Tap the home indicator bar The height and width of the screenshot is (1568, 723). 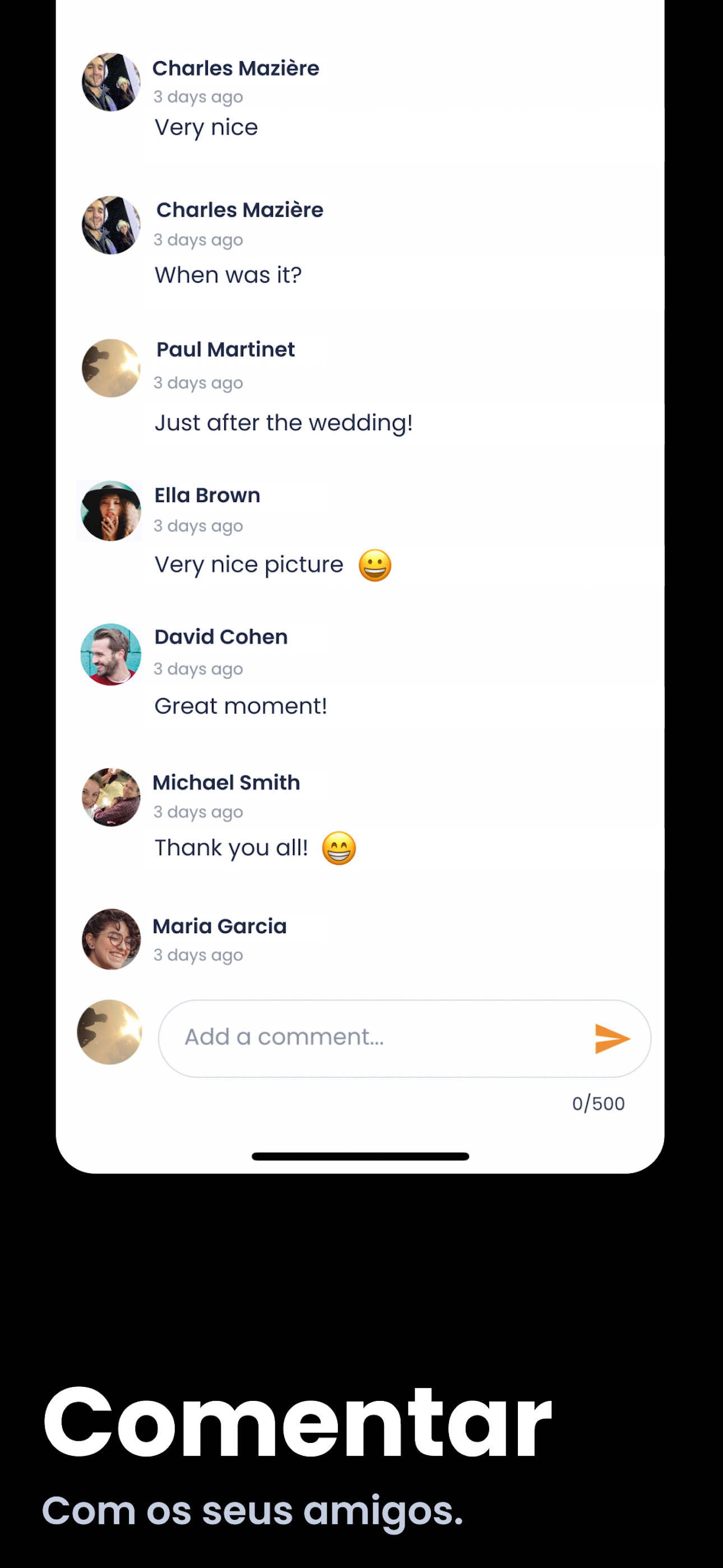pyautogui.click(x=360, y=1156)
